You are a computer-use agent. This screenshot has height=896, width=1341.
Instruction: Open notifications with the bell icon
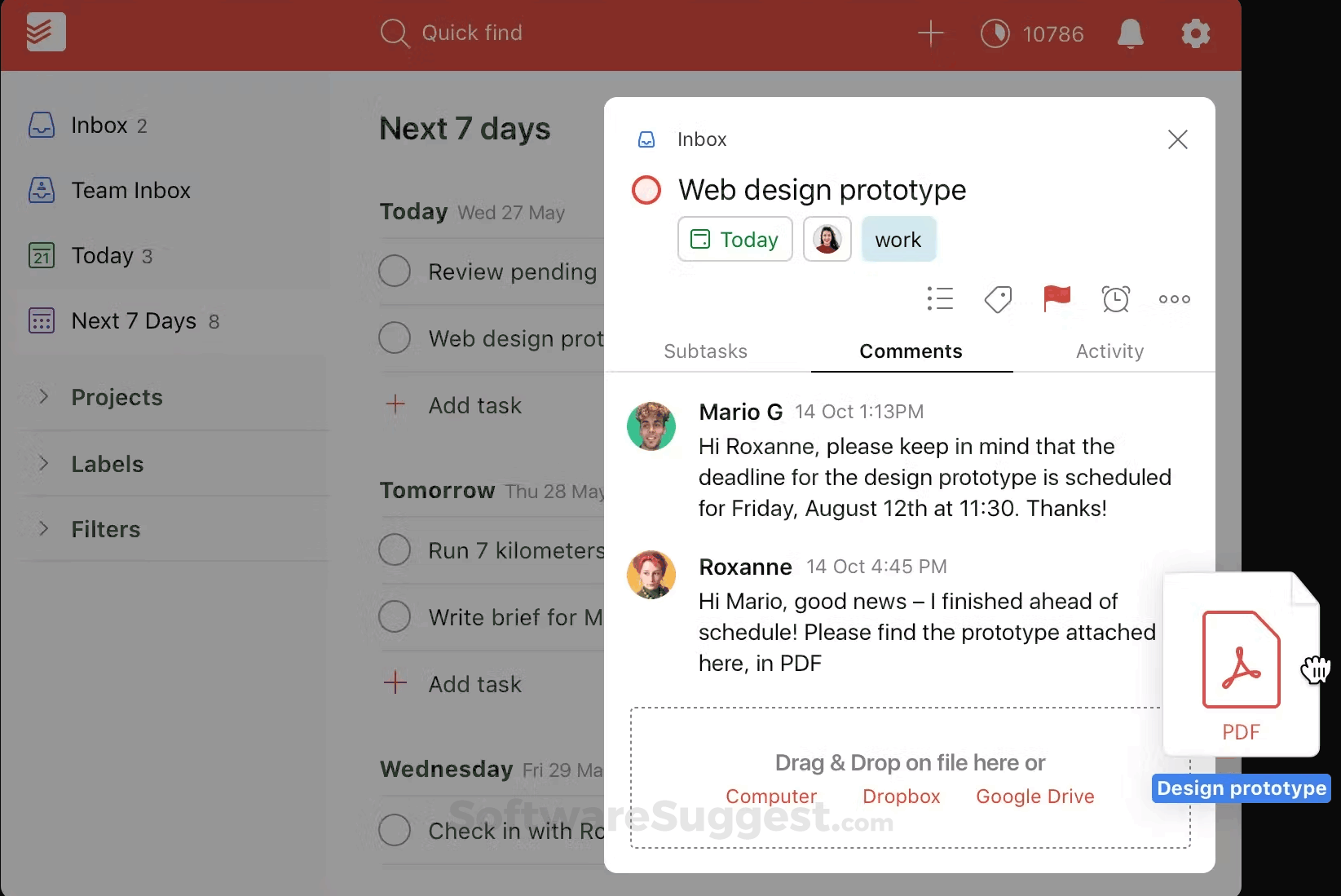[1131, 34]
